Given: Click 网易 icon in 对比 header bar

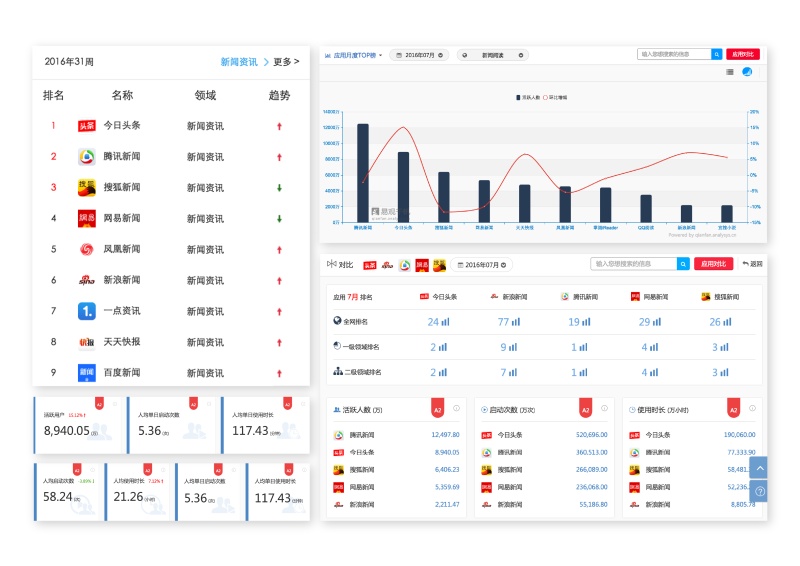Looking at the screenshot, I should click(x=422, y=265).
